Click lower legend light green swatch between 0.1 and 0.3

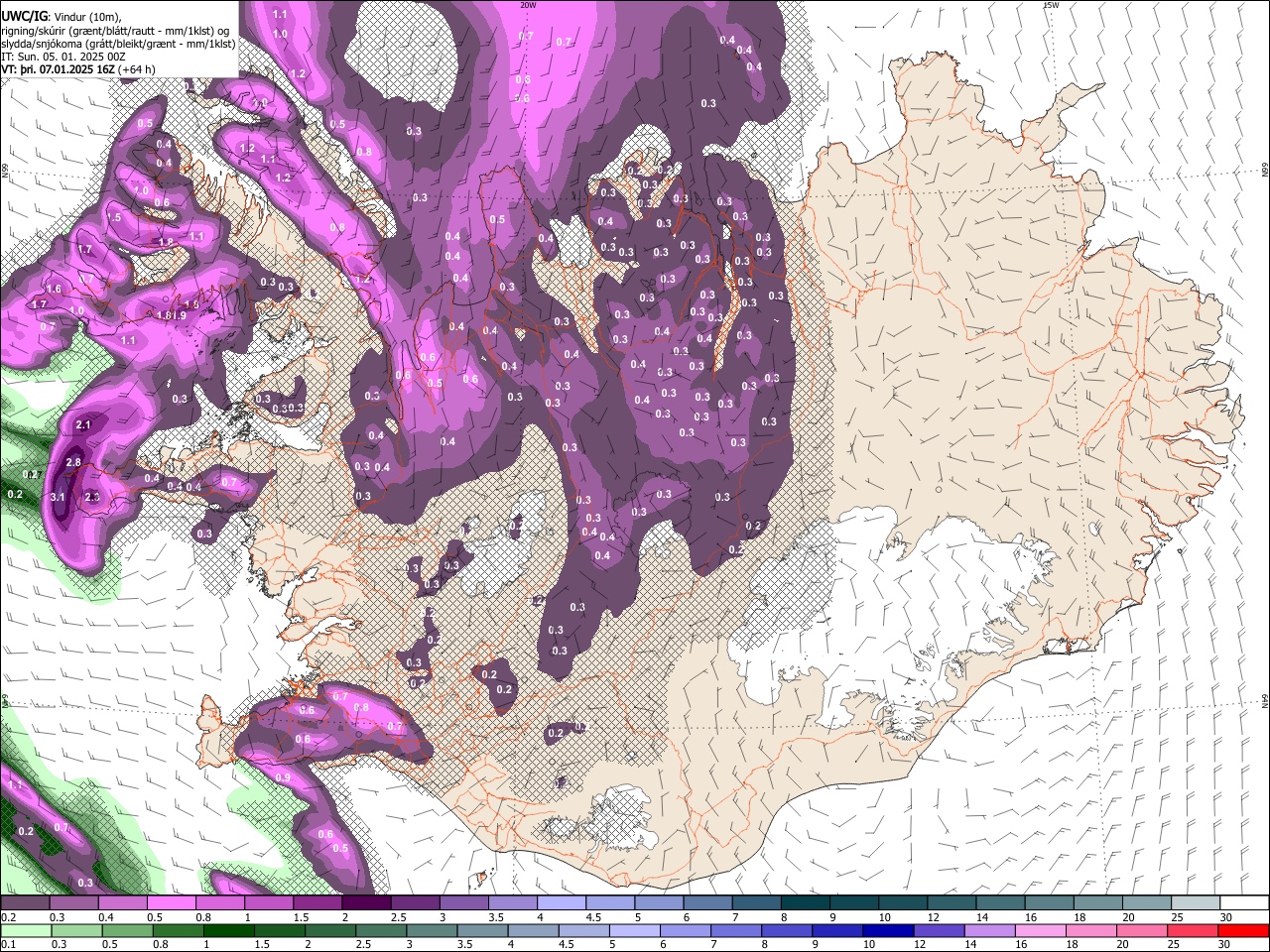[26, 930]
